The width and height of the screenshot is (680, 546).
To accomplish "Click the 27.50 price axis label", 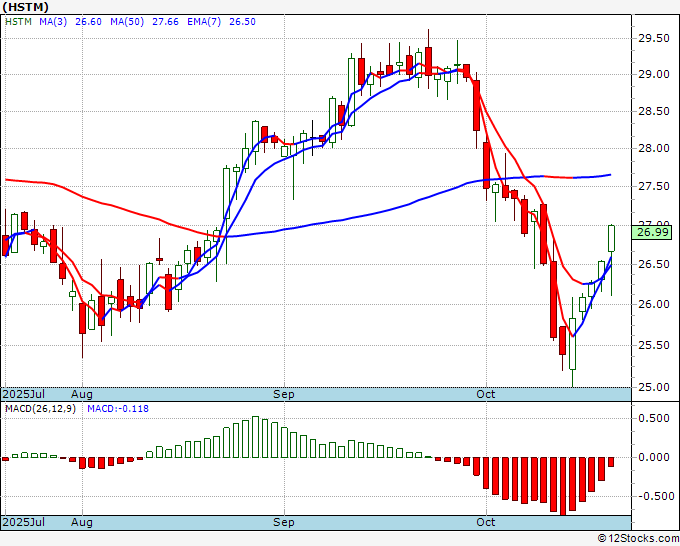I will [654, 186].
